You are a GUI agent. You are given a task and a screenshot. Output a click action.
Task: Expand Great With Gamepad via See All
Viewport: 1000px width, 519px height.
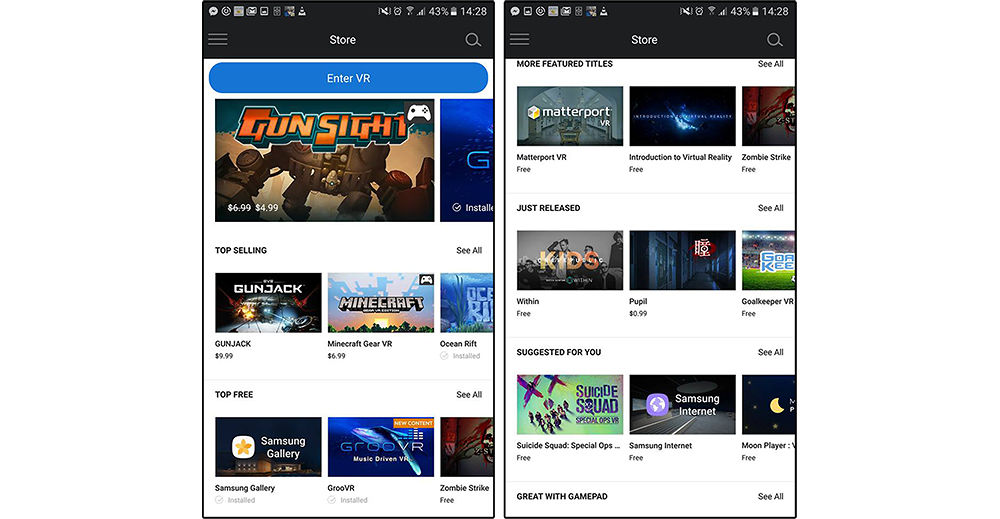(x=770, y=496)
